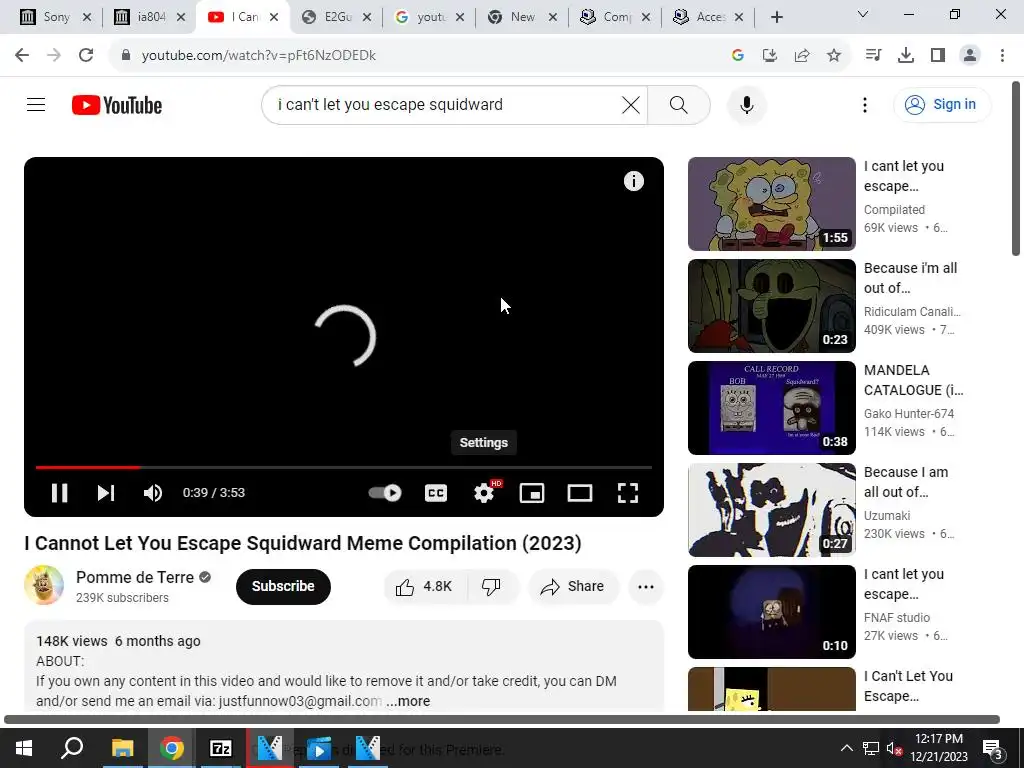Subscribe to Pomme de Terre
1024x768 pixels.
point(283,586)
